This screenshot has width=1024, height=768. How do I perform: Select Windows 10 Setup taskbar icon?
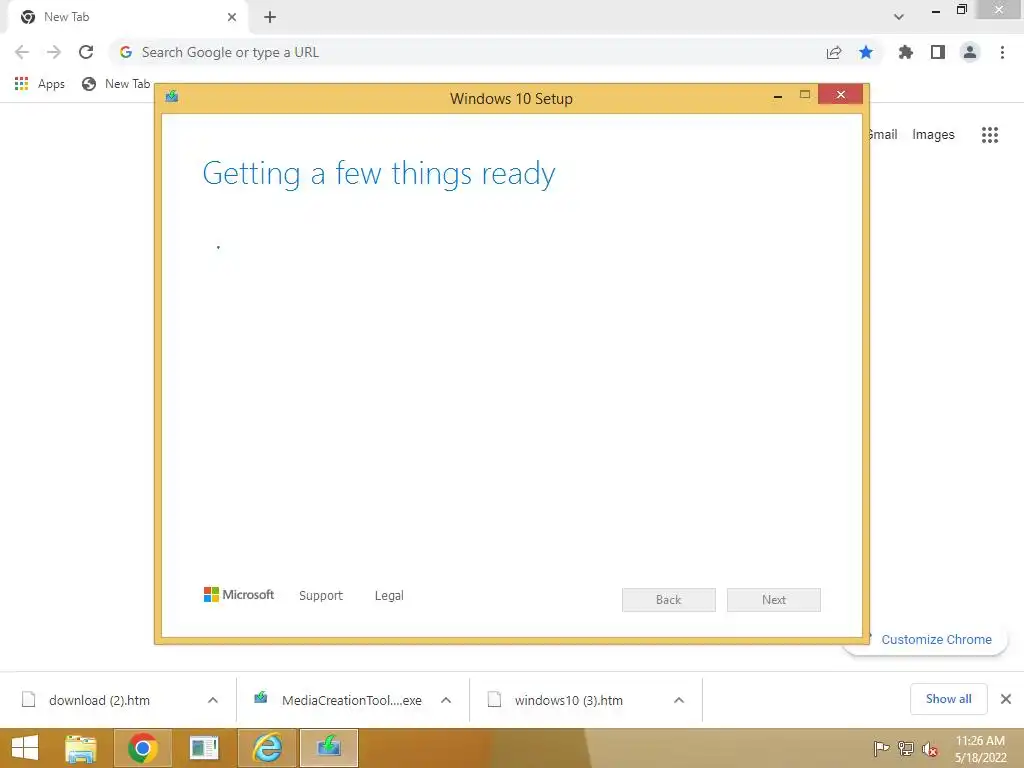click(x=328, y=748)
